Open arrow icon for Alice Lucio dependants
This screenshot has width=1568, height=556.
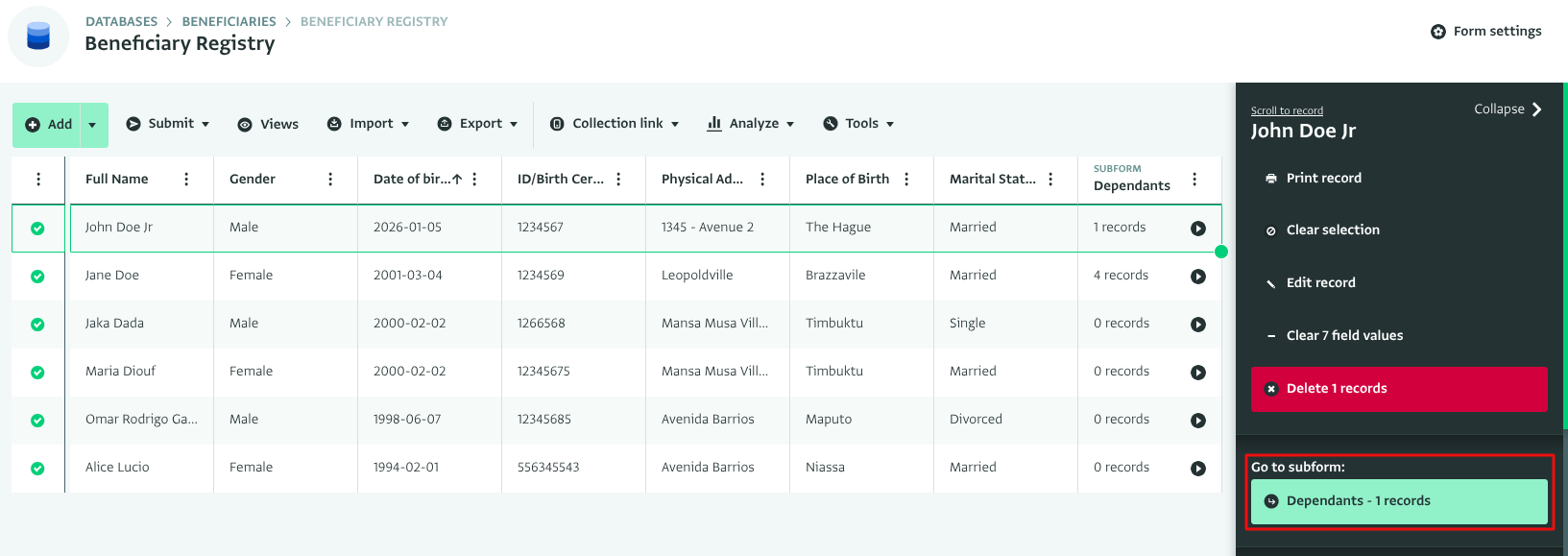click(1197, 469)
